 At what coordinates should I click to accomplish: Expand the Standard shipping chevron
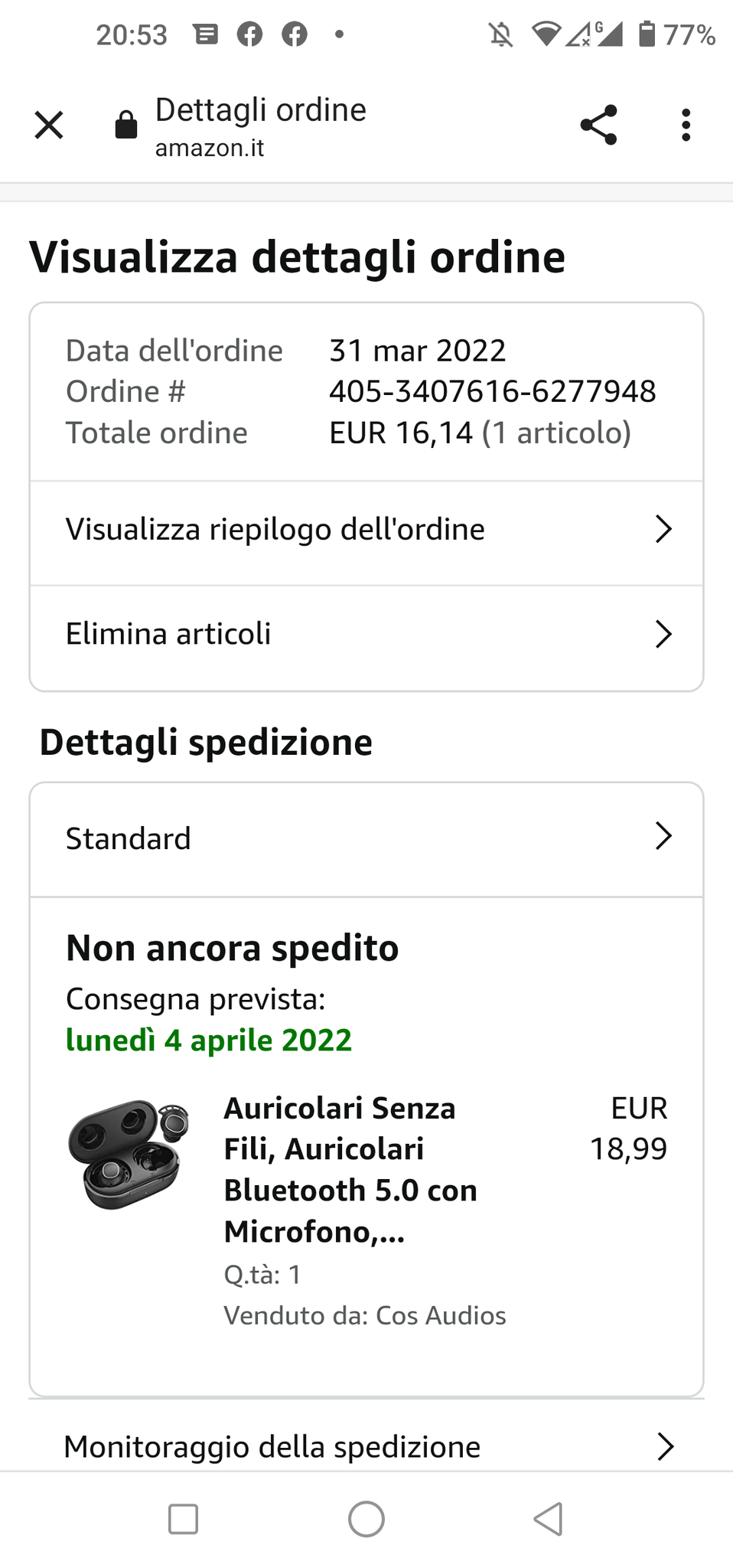[x=663, y=836]
